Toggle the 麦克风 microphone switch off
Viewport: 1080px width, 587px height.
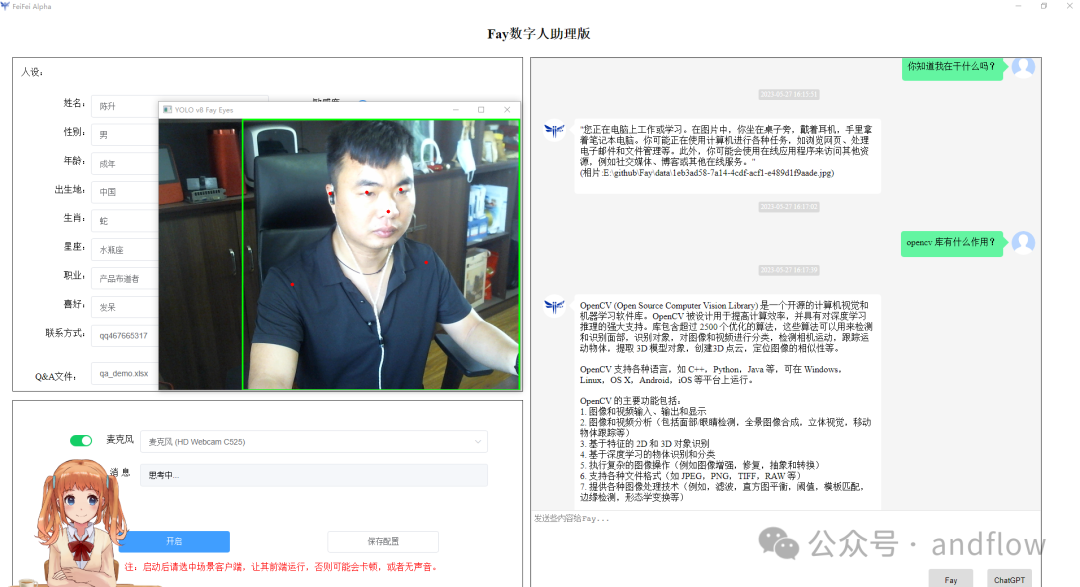coord(81,441)
